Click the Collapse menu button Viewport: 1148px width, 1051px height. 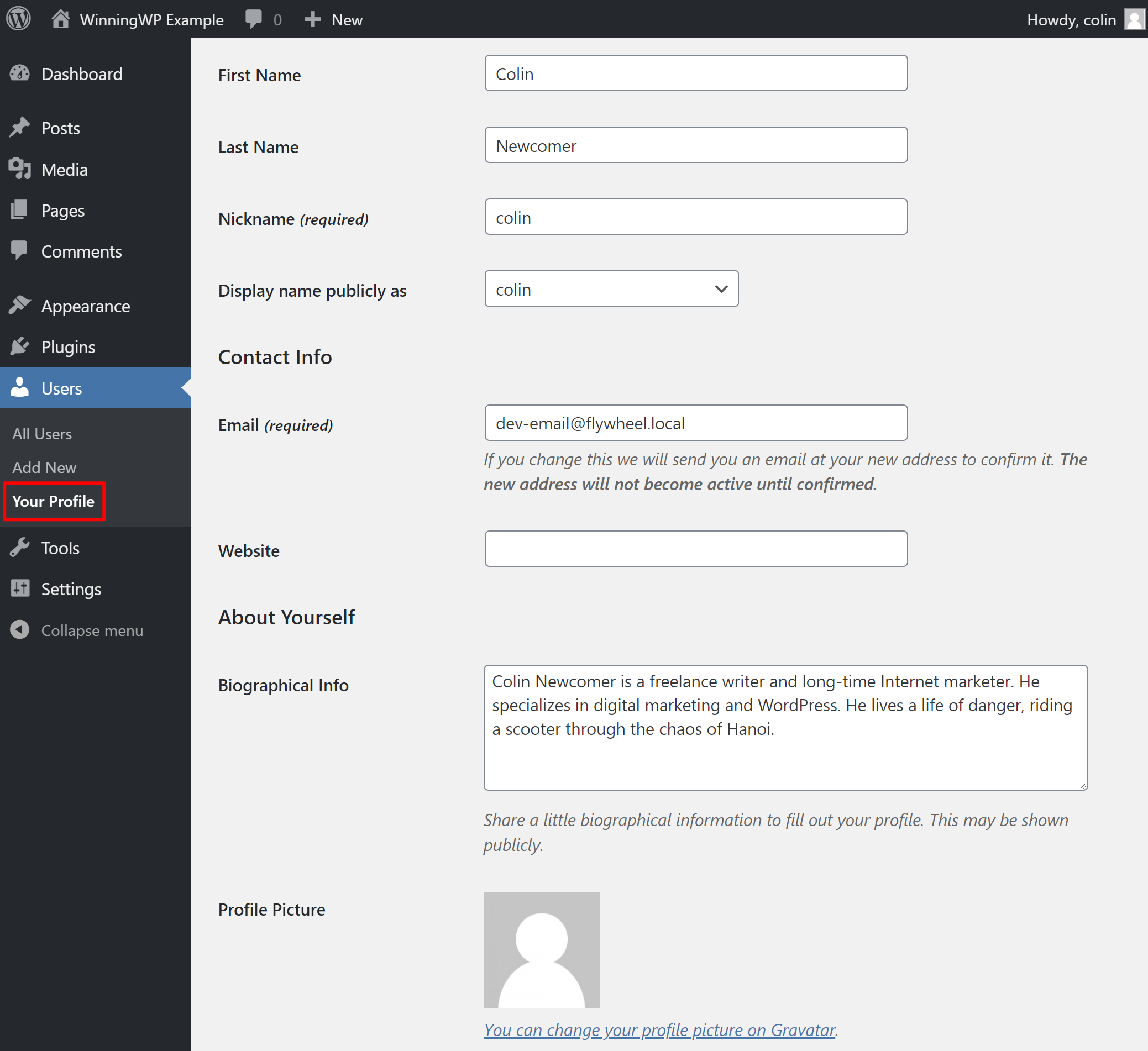click(x=91, y=630)
